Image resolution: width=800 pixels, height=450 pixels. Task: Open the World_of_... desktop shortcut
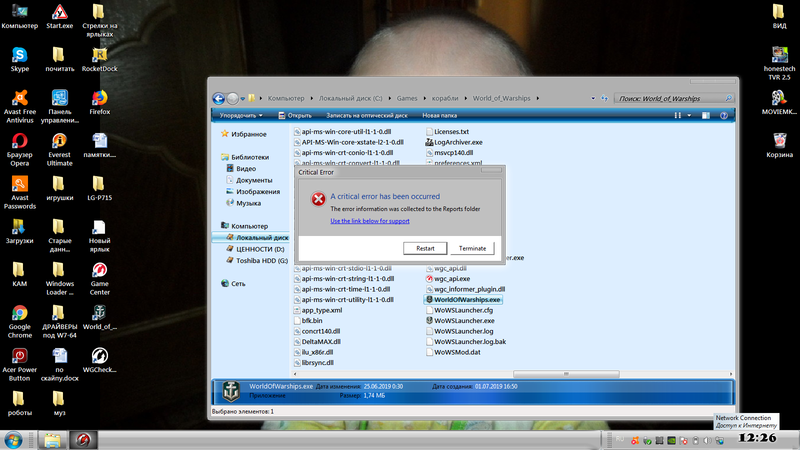(x=99, y=317)
